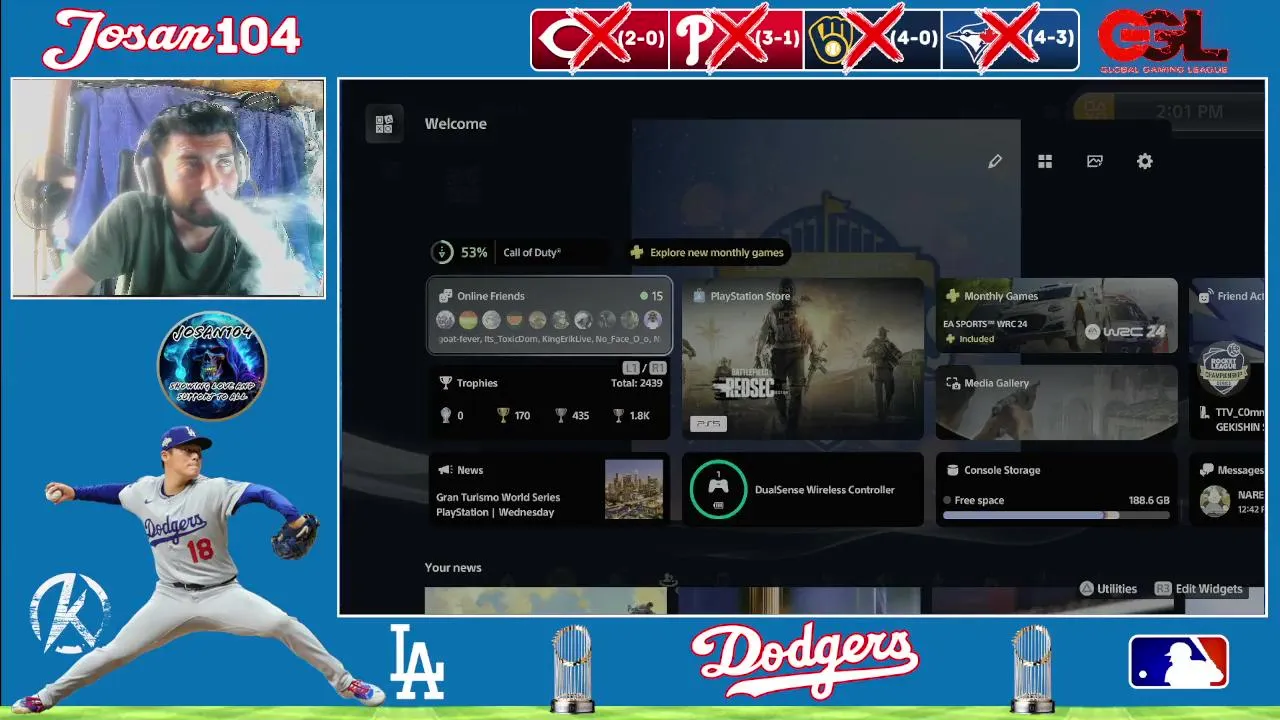The height and width of the screenshot is (720, 1280).
Task: Open the Settings gear icon
Action: tap(1145, 161)
